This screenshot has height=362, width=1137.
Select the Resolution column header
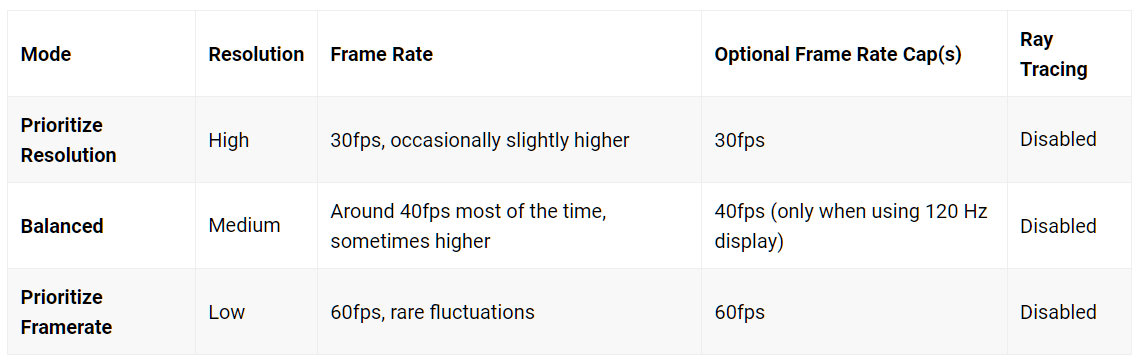[256, 54]
